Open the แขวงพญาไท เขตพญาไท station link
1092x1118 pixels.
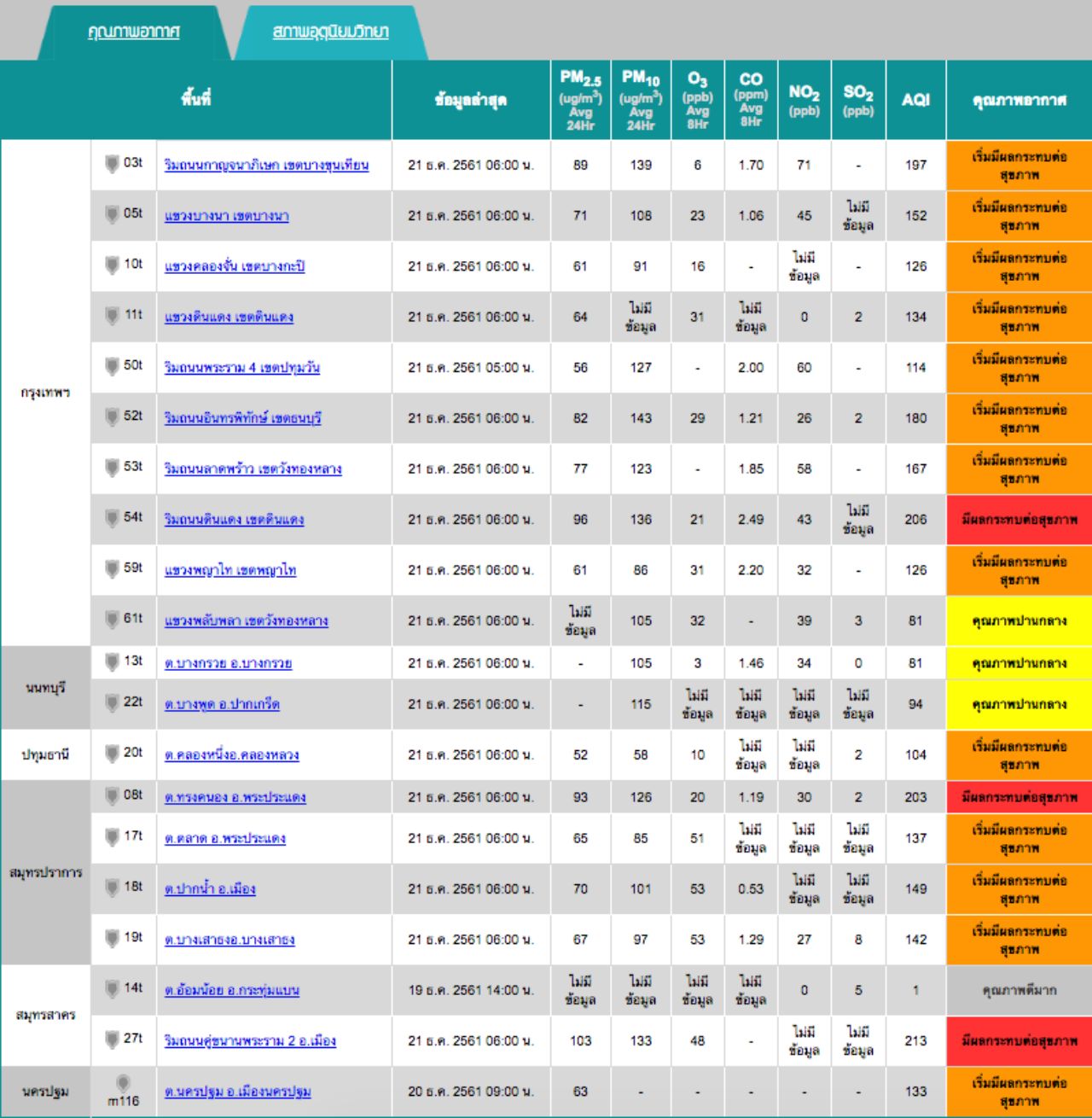pos(230,570)
